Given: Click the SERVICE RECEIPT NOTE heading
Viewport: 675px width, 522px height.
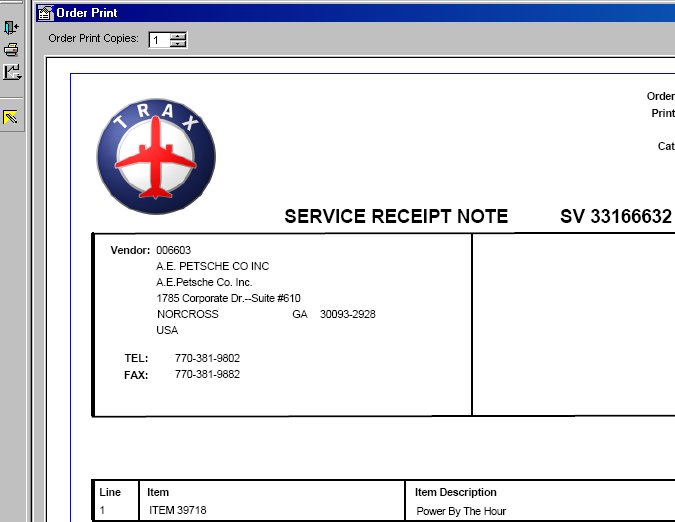Looking at the screenshot, I should pyautogui.click(x=396, y=216).
